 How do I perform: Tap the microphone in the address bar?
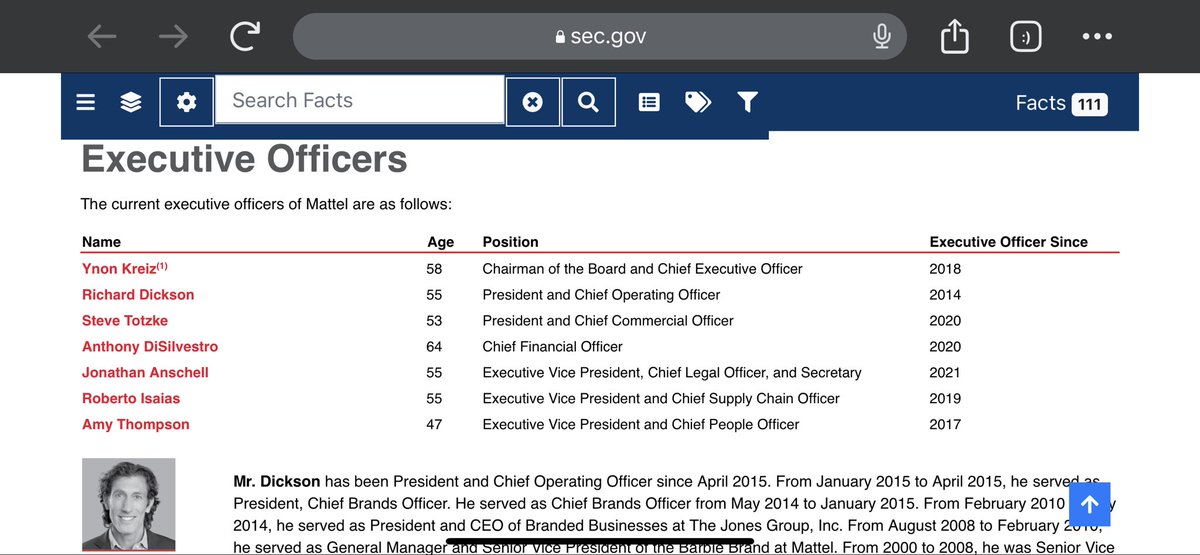point(881,37)
